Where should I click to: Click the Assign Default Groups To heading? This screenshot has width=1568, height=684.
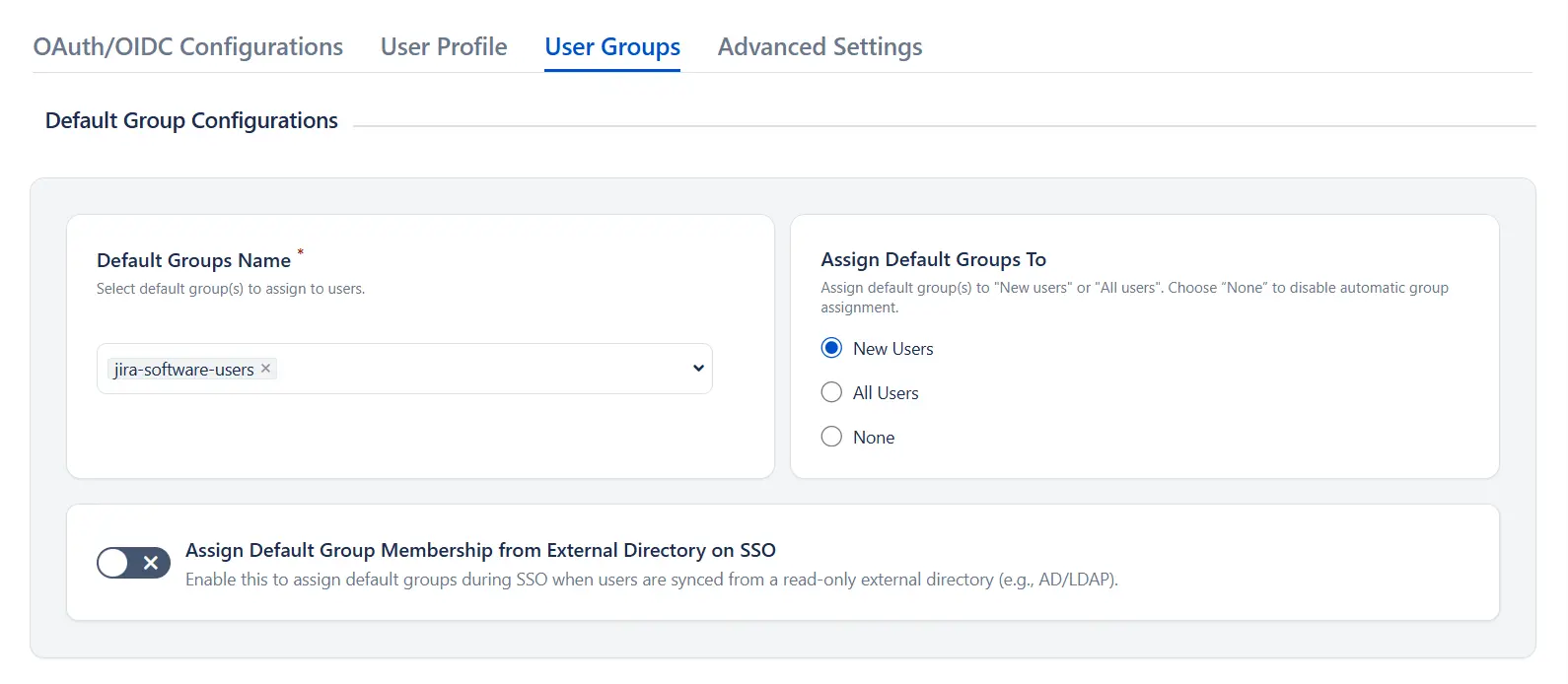point(933,259)
